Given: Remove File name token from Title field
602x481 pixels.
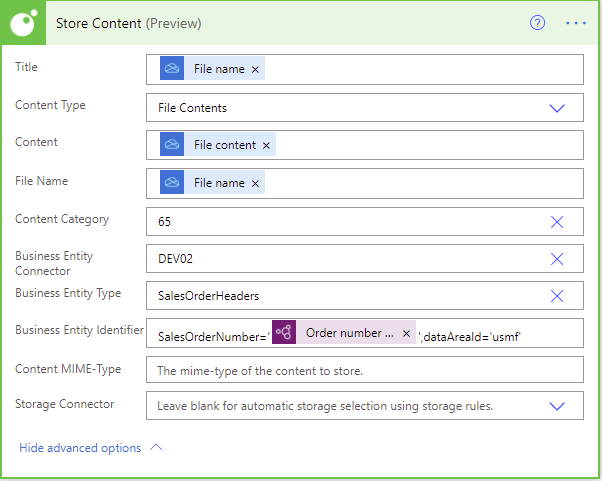Looking at the screenshot, I should point(255,69).
